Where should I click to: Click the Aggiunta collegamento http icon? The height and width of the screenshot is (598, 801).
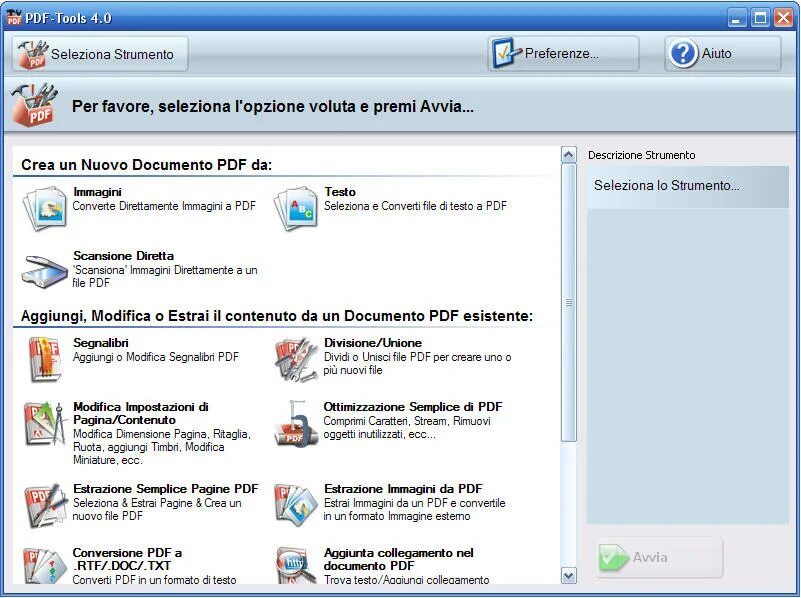click(x=296, y=566)
